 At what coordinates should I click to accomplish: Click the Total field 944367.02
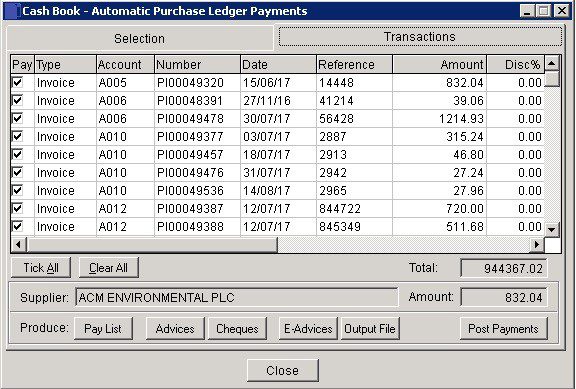coord(504,269)
